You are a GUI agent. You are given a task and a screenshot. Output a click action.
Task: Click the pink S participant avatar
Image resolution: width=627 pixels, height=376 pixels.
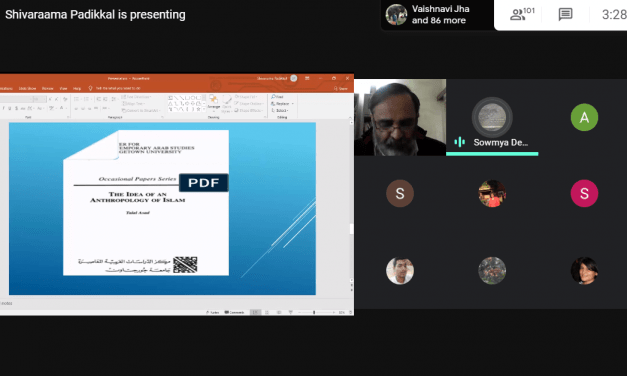click(x=584, y=194)
